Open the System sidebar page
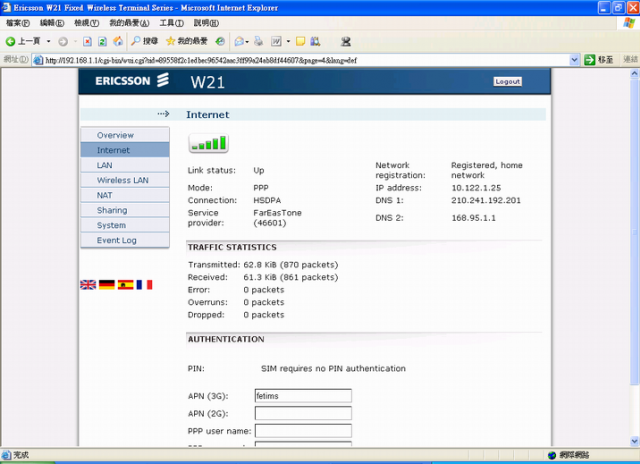The height and width of the screenshot is (464, 640). (125, 225)
